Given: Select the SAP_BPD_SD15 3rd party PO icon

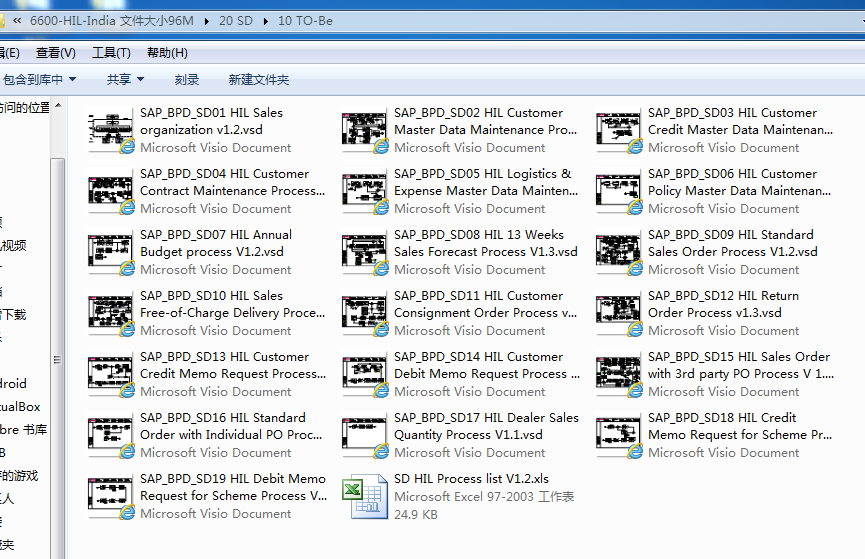Looking at the screenshot, I should coord(619,375).
